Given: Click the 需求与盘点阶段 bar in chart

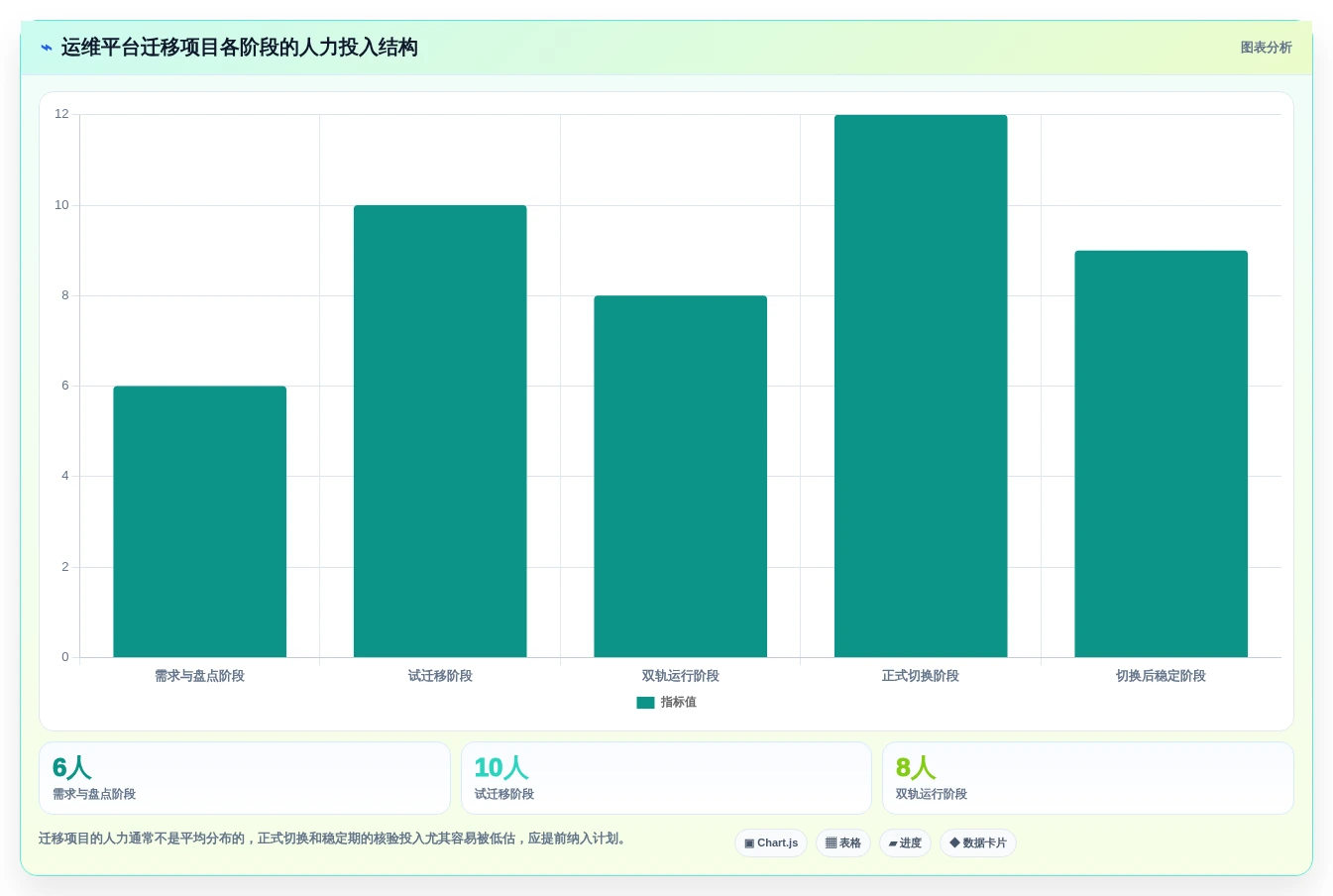Looking at the screenshot, I should point(199,521).
